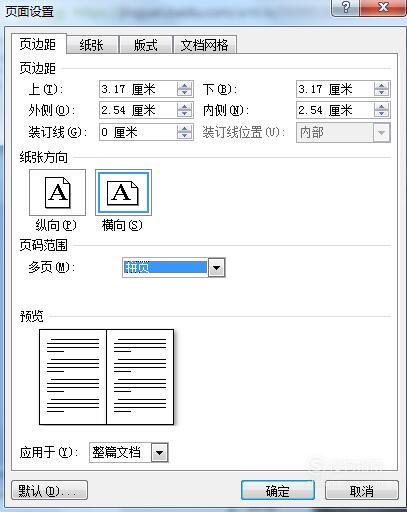
Task: Click the two-page preview thumbnail
Action: pos(107,377)
